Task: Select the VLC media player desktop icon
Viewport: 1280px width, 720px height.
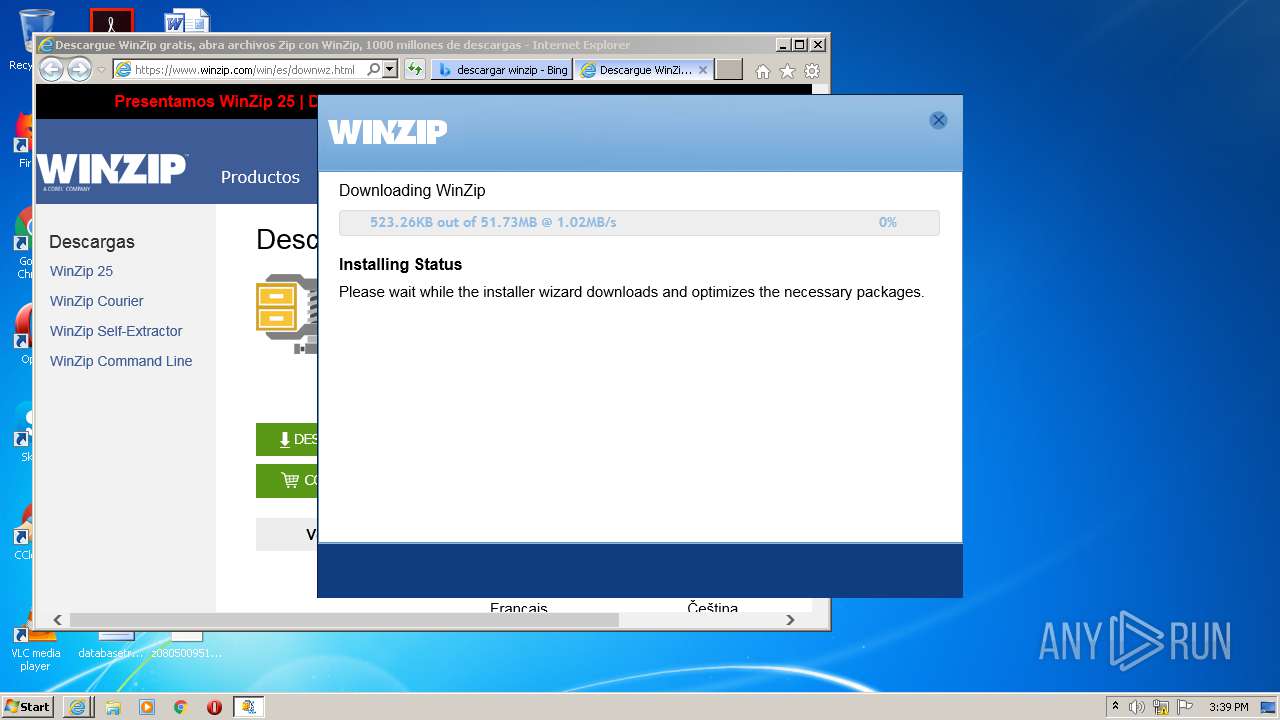Action: 35,645
